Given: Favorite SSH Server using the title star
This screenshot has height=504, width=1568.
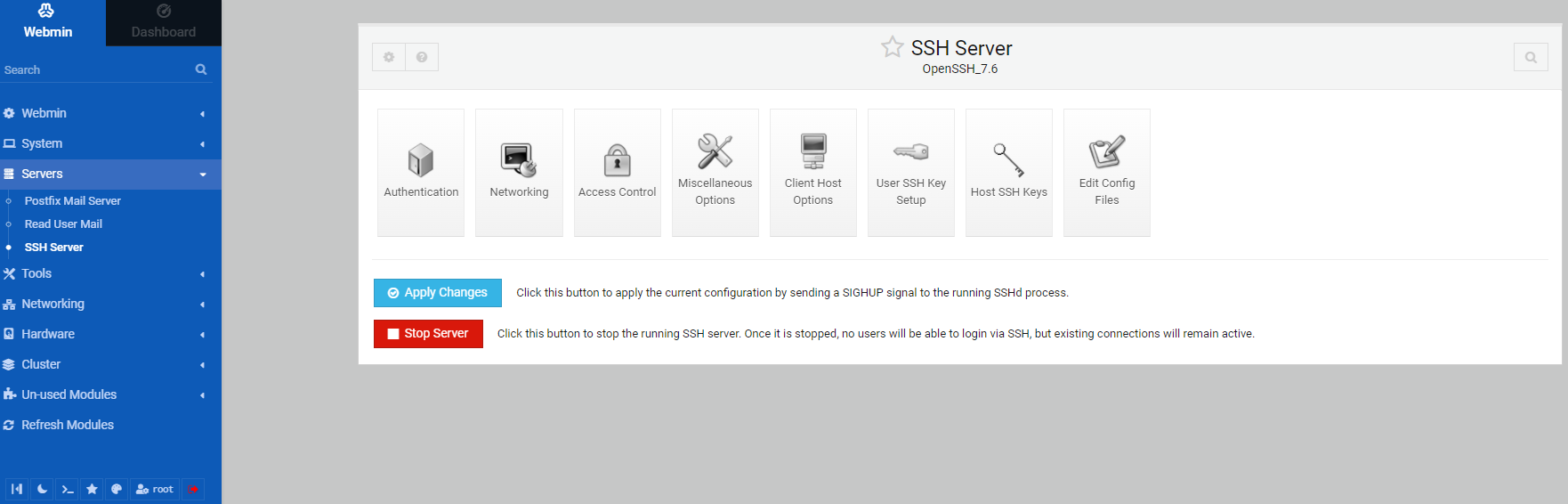Looking at the screenshot, I should (x=892, y=47).
